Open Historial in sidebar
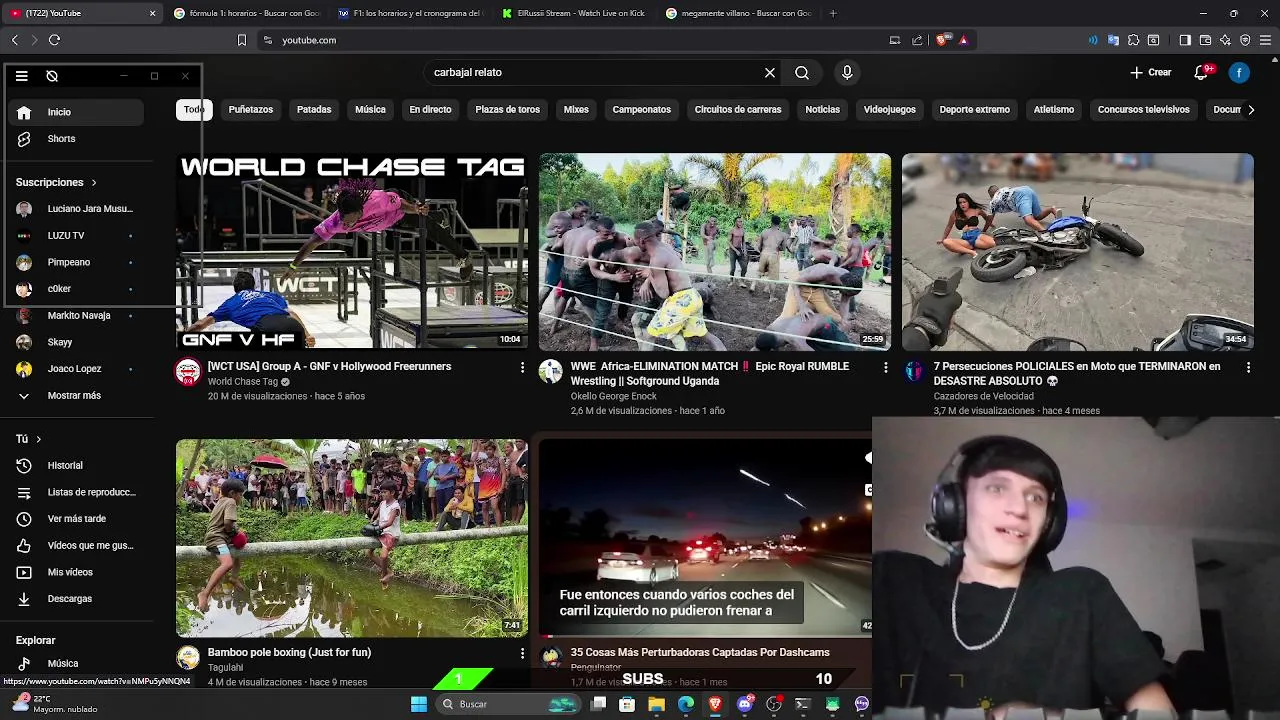This screenshot has width=1280, height=720. click(76, 465)
